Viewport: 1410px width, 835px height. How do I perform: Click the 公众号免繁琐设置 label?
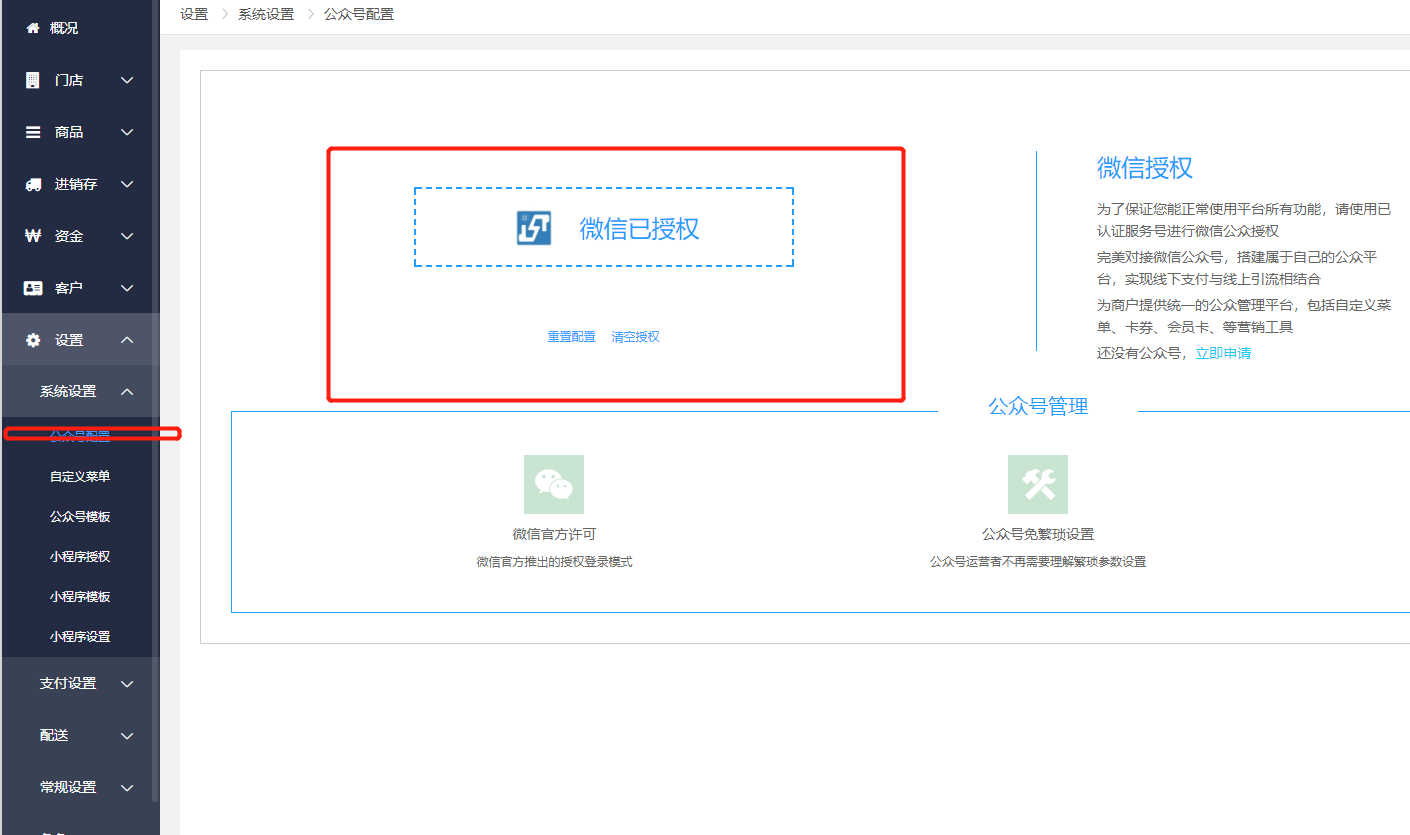[1038, 534]
